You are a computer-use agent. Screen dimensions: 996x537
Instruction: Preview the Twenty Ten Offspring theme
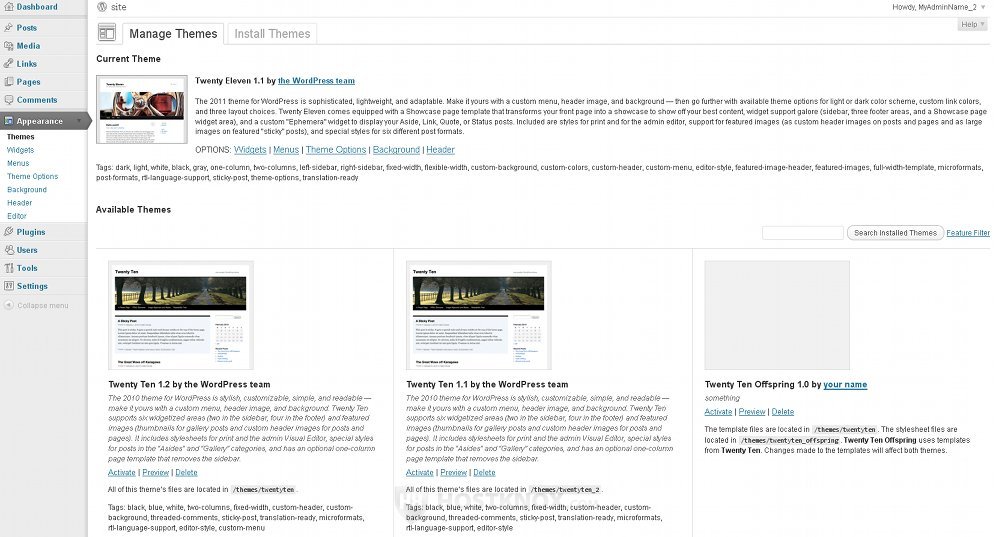(x=752, y=412)
